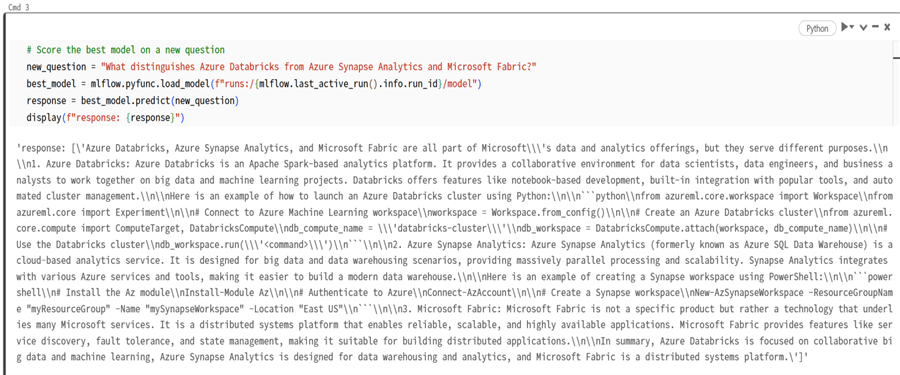
Task: Open the Python language selector pill
Action: tap(817, 28)
